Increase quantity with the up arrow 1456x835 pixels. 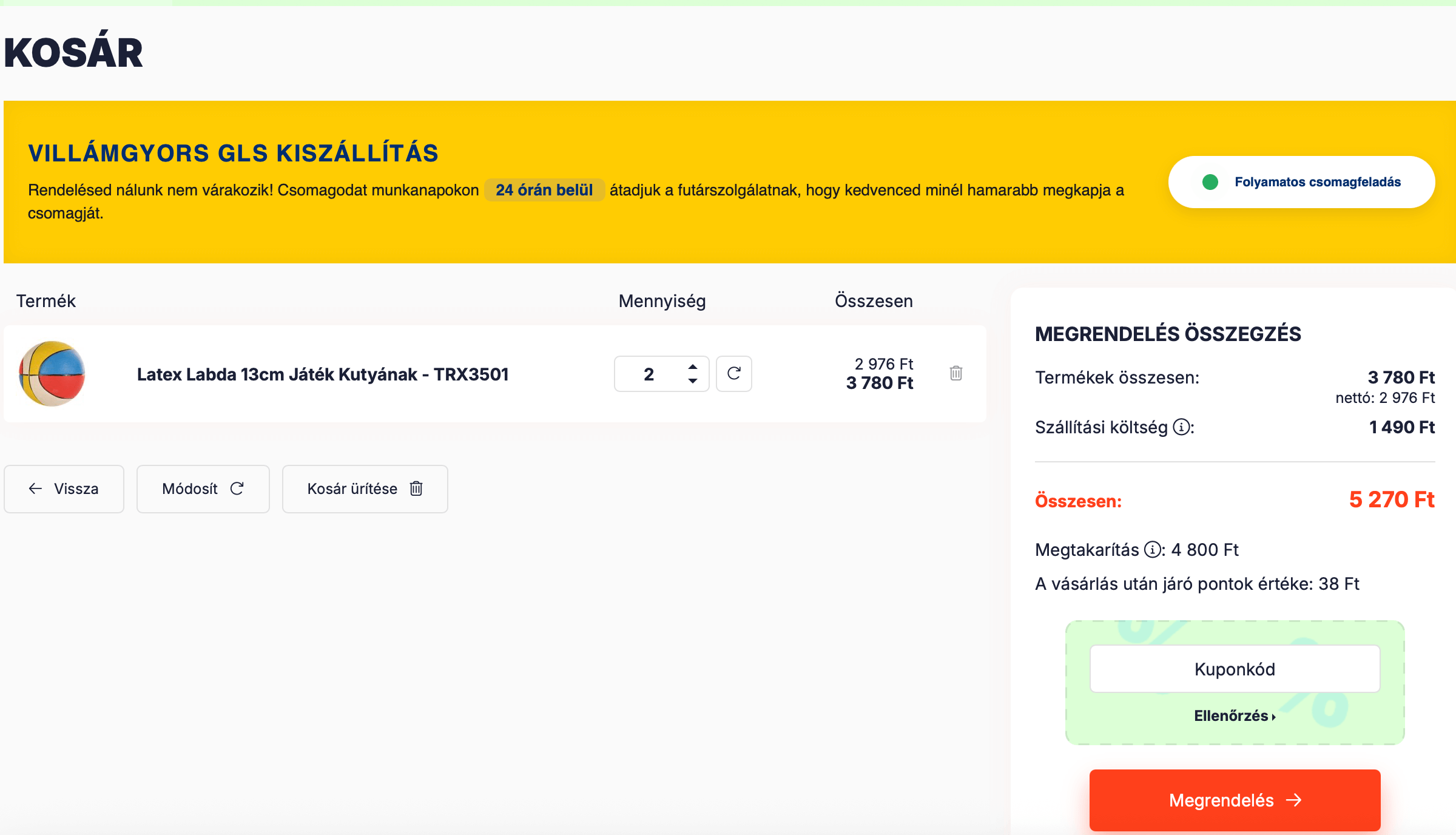click(x=693, y=367)
